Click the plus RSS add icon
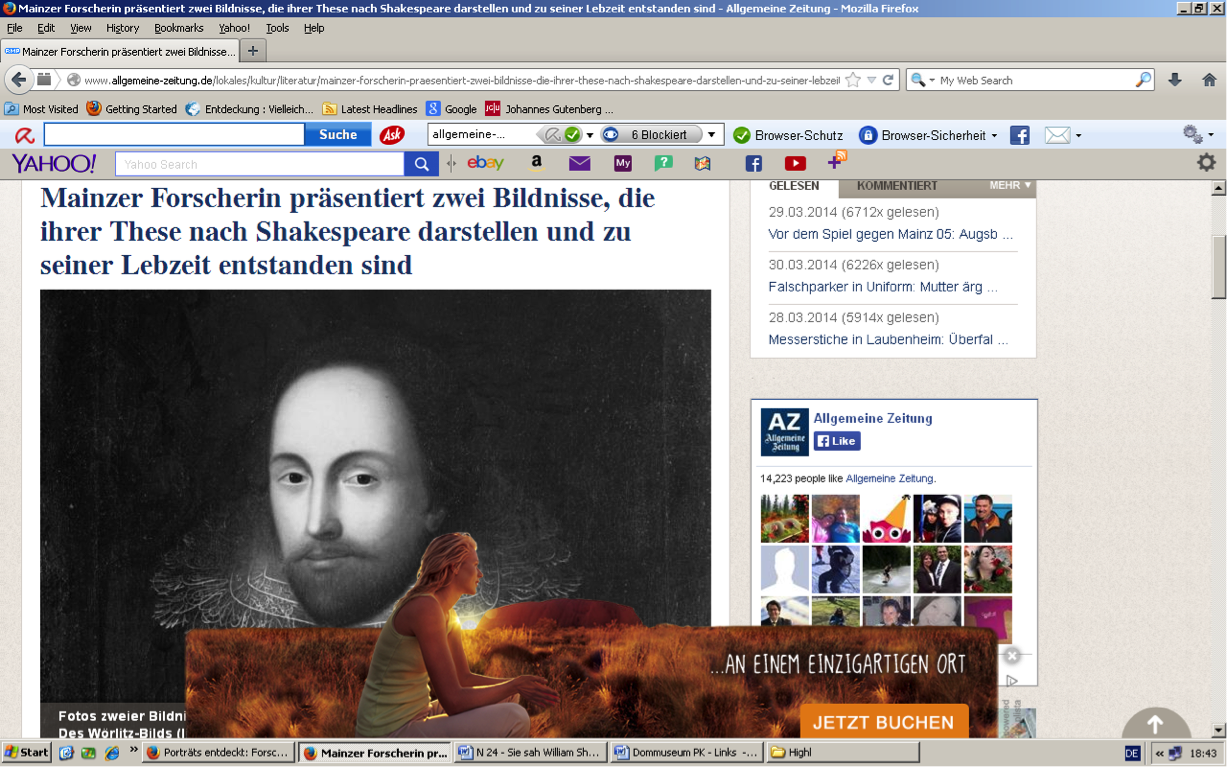Screen dimensions: 1227x767 [837, 161]
